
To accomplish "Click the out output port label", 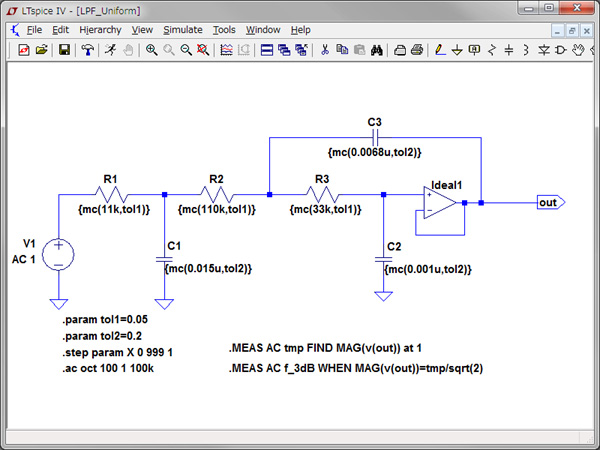I will coord(549,203).
